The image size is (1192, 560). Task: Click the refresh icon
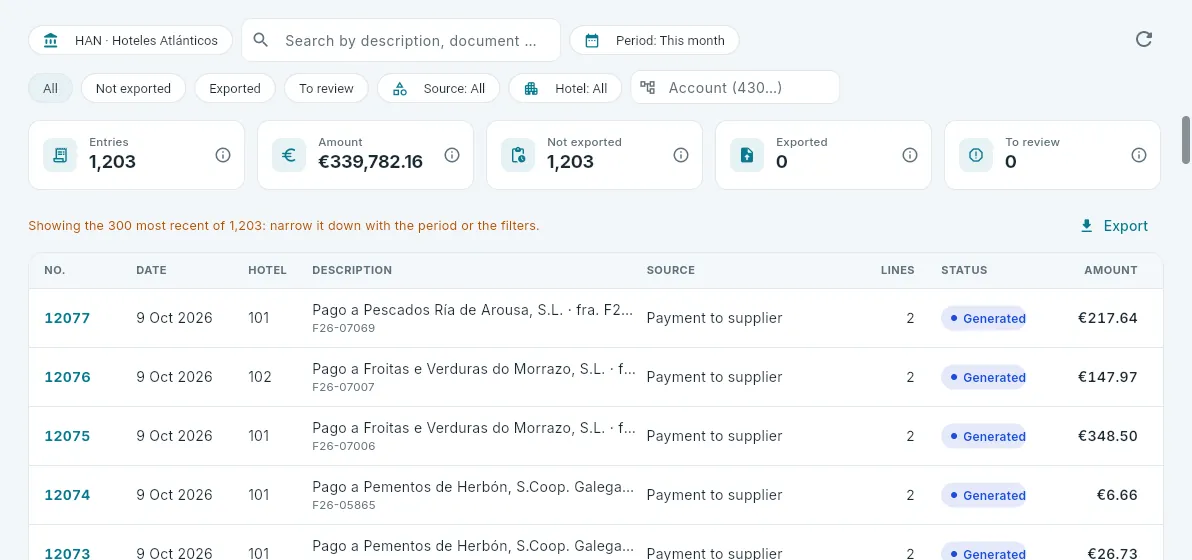1143,40
